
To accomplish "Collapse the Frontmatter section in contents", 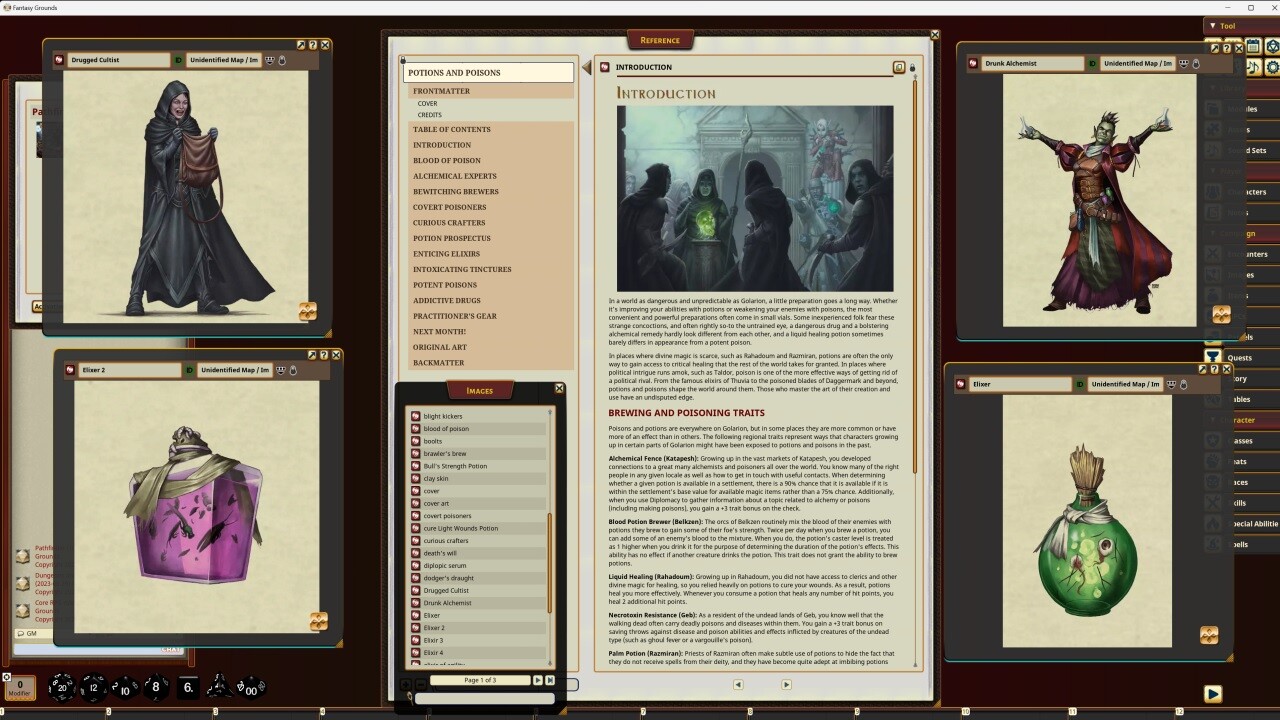I will point(444,90).
